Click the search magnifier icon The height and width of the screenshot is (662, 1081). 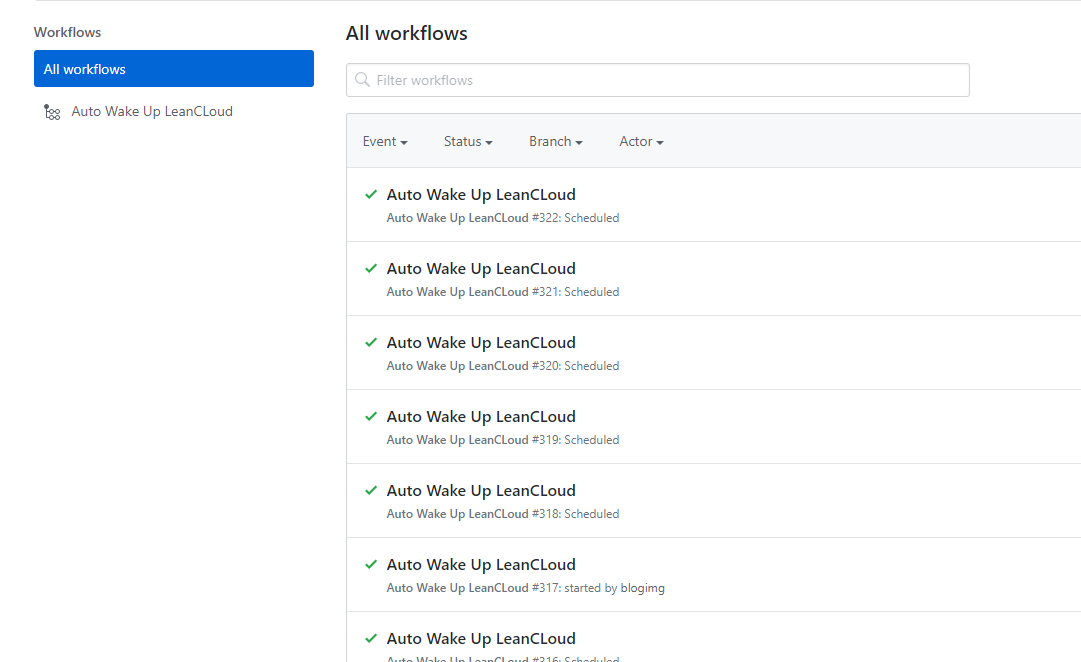362,80
